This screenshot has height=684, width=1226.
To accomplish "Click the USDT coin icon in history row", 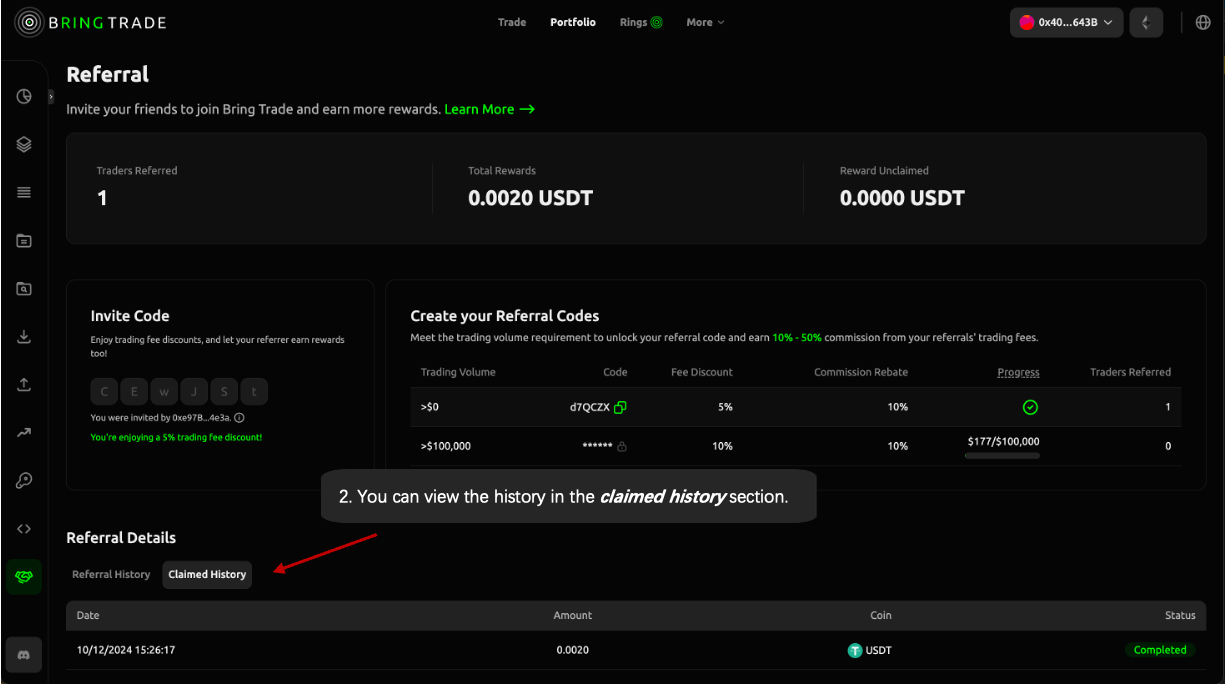I will 855,650.
